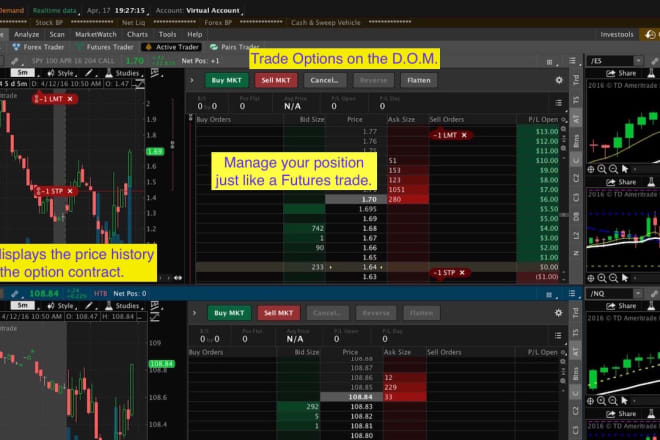This screenshot has width=660, height=440.
Task: Zoom out on the /ES chart
Action: pyautogui.click(x=613, y=169)
